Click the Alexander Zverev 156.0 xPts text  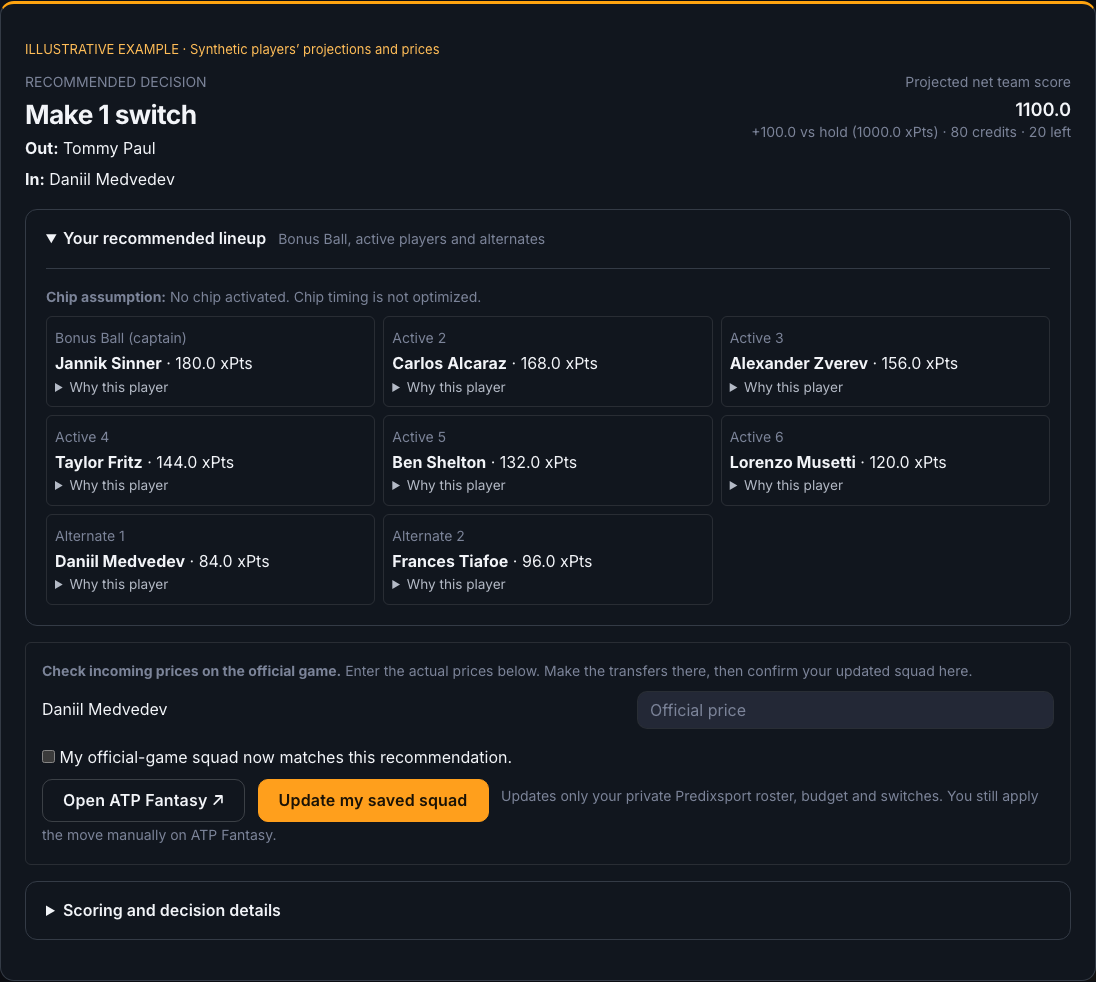[844, 363]
